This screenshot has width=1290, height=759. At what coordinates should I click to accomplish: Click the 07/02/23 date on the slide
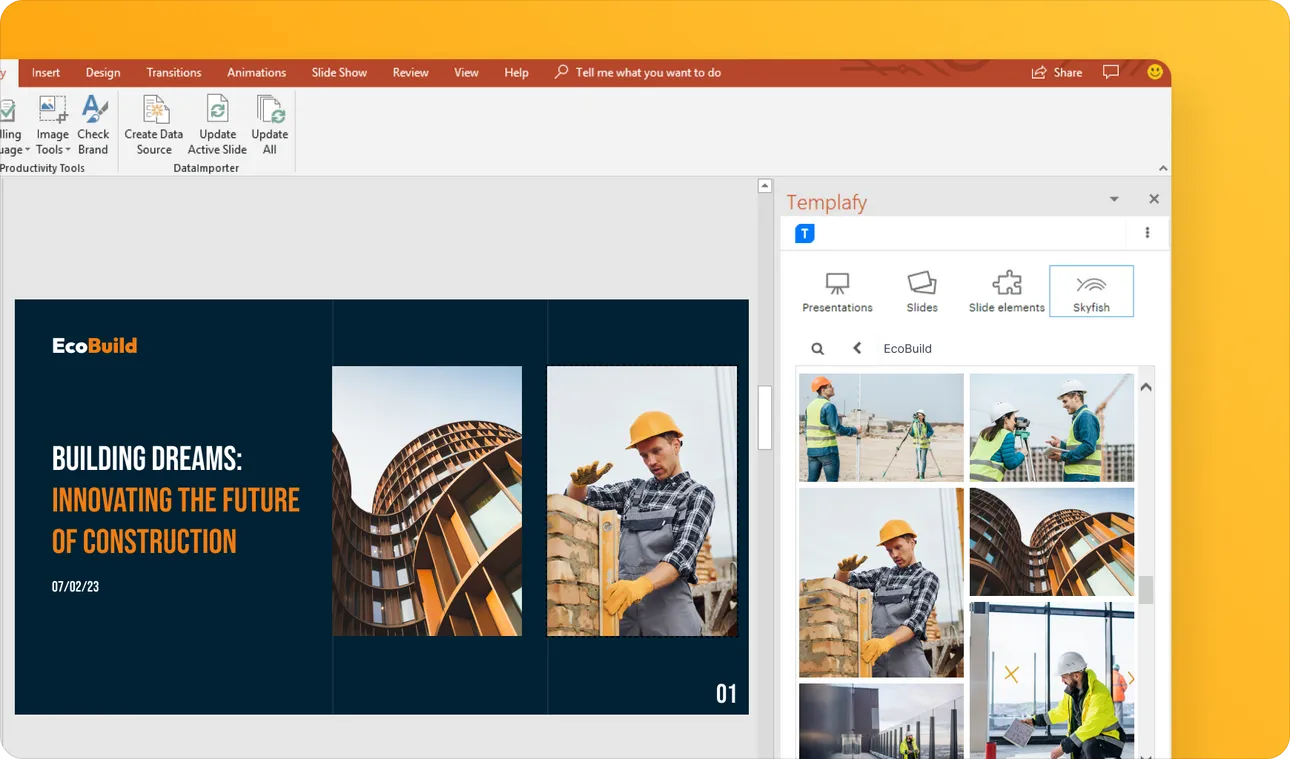click(75, 587)
